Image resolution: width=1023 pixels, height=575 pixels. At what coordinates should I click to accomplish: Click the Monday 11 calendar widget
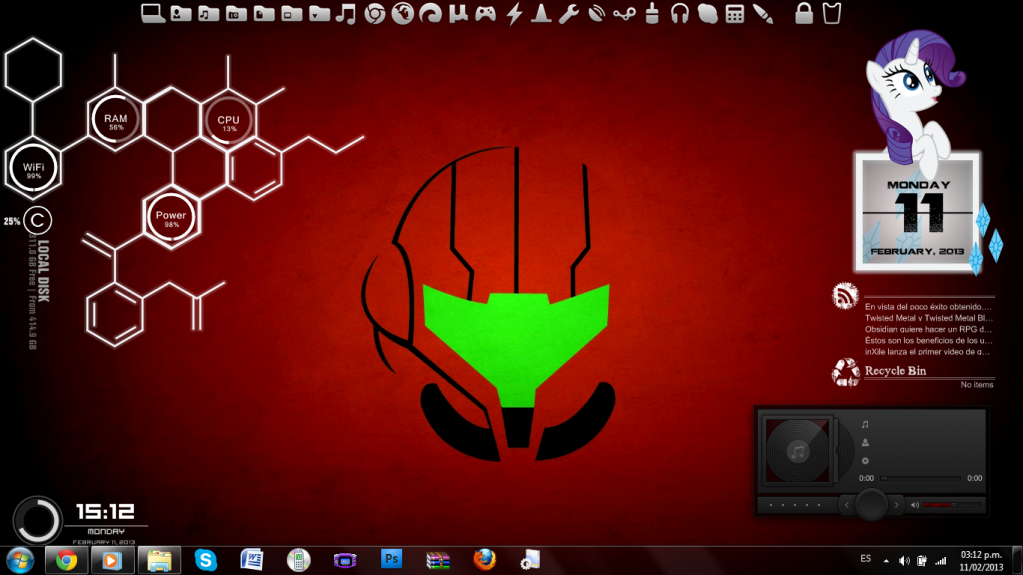coord(917,213)
